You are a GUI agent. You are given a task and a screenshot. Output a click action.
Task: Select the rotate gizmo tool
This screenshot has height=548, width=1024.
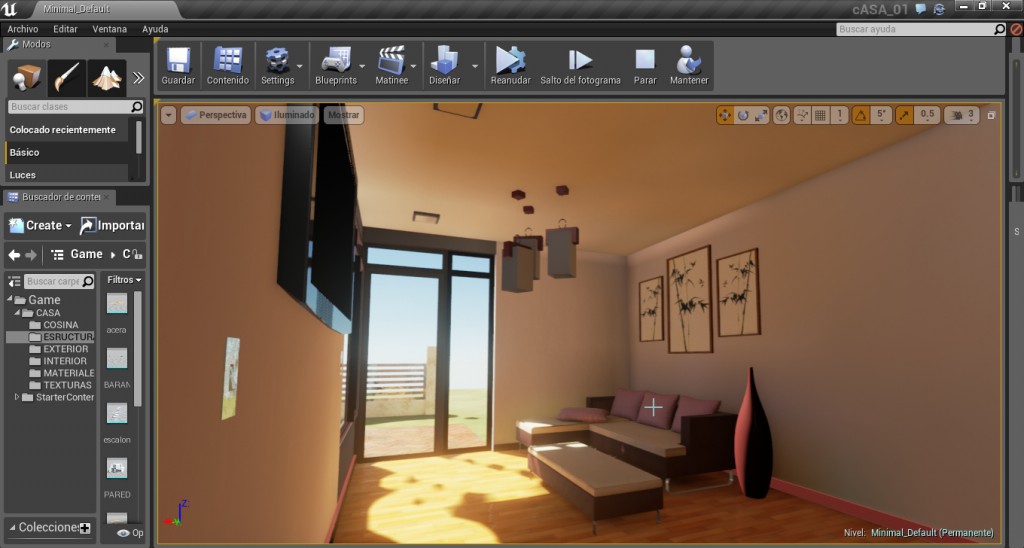pyautogui.click(x=743, y=116)
